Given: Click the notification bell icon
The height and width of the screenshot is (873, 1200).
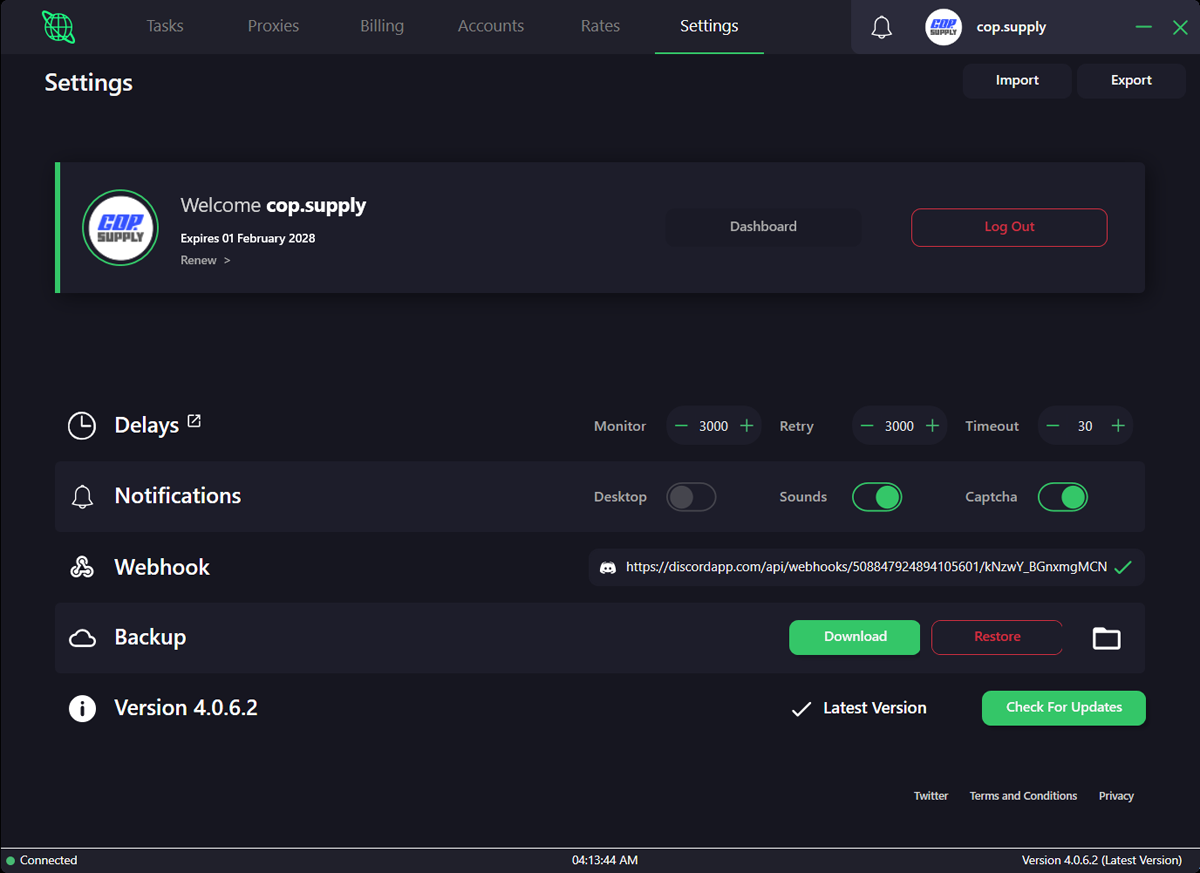Looking at the screenshot, I should coord(881,28).
